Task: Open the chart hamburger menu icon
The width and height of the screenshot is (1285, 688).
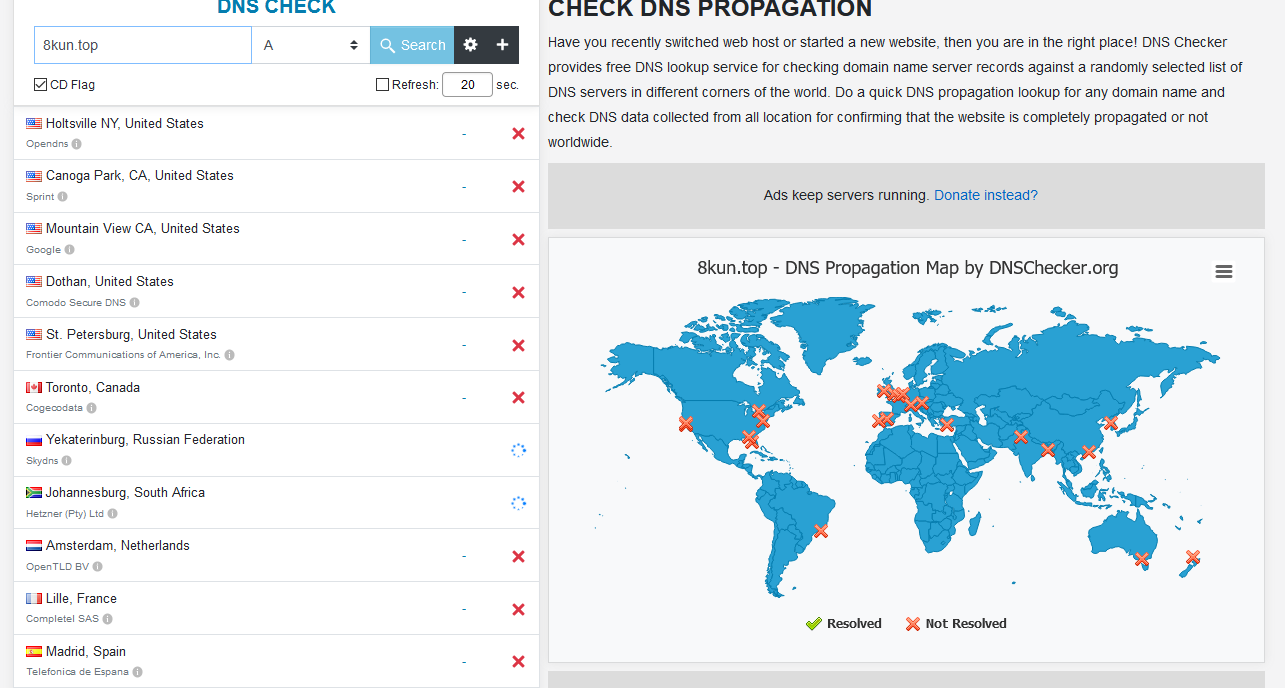Action: 1223,271
